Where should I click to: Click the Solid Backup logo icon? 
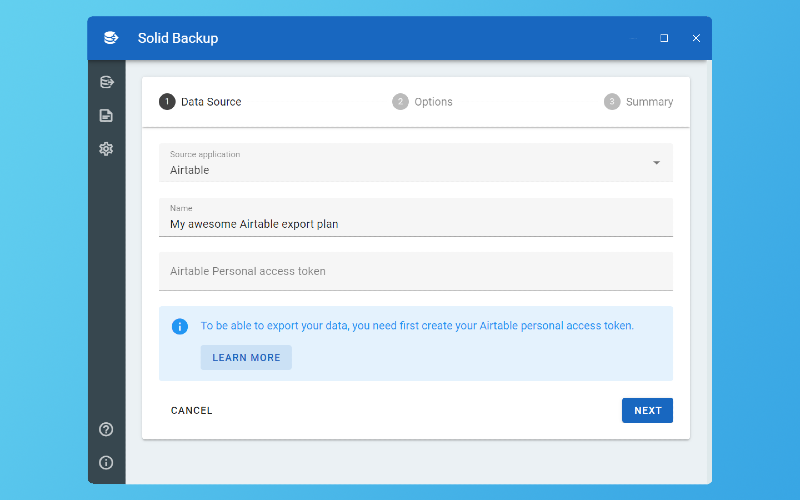pyautogui.click(x=111, y=38)
